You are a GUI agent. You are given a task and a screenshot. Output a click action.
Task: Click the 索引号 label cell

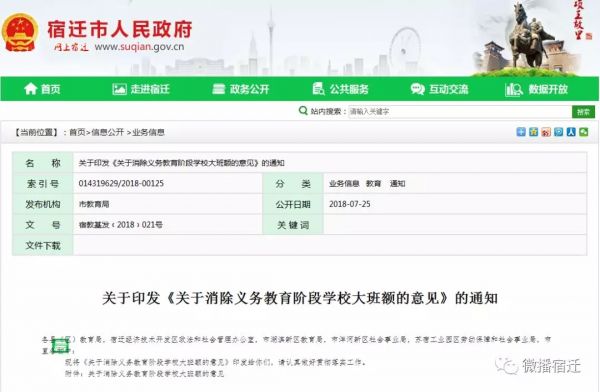pos(43,184)
